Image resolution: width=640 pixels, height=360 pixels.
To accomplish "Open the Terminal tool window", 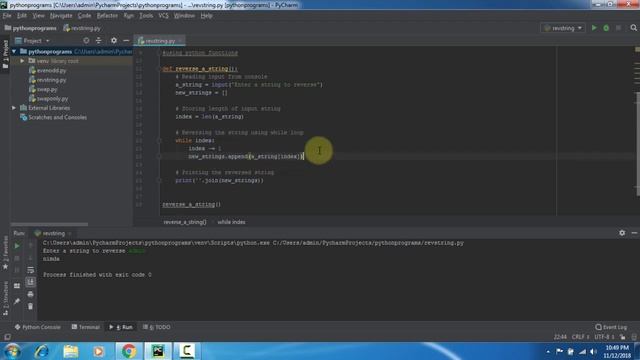I will [x=85, y=327].
